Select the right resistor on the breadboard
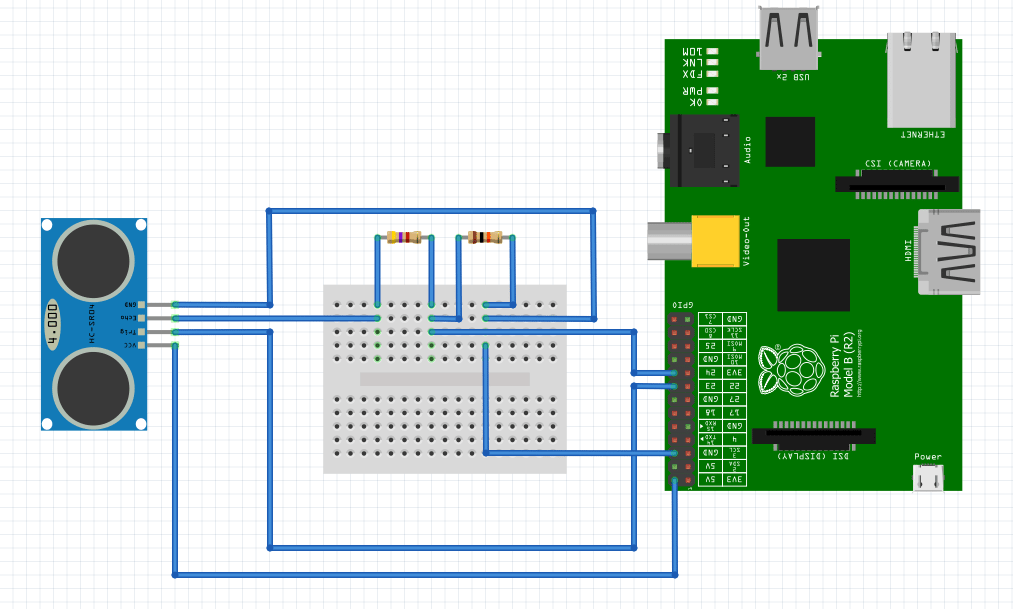The height and width of the screenshot is (609, 1013). (485, 238)
